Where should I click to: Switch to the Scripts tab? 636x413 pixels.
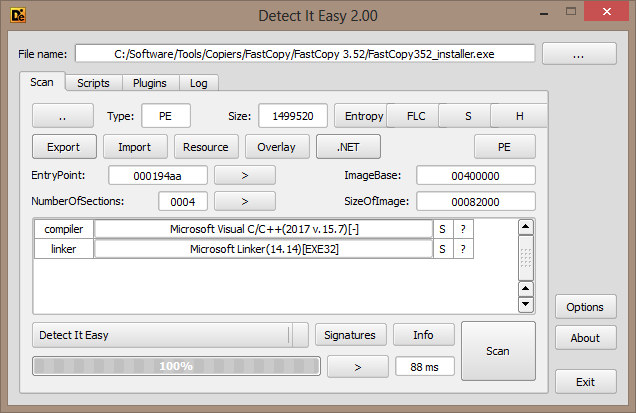click(93, 83)
